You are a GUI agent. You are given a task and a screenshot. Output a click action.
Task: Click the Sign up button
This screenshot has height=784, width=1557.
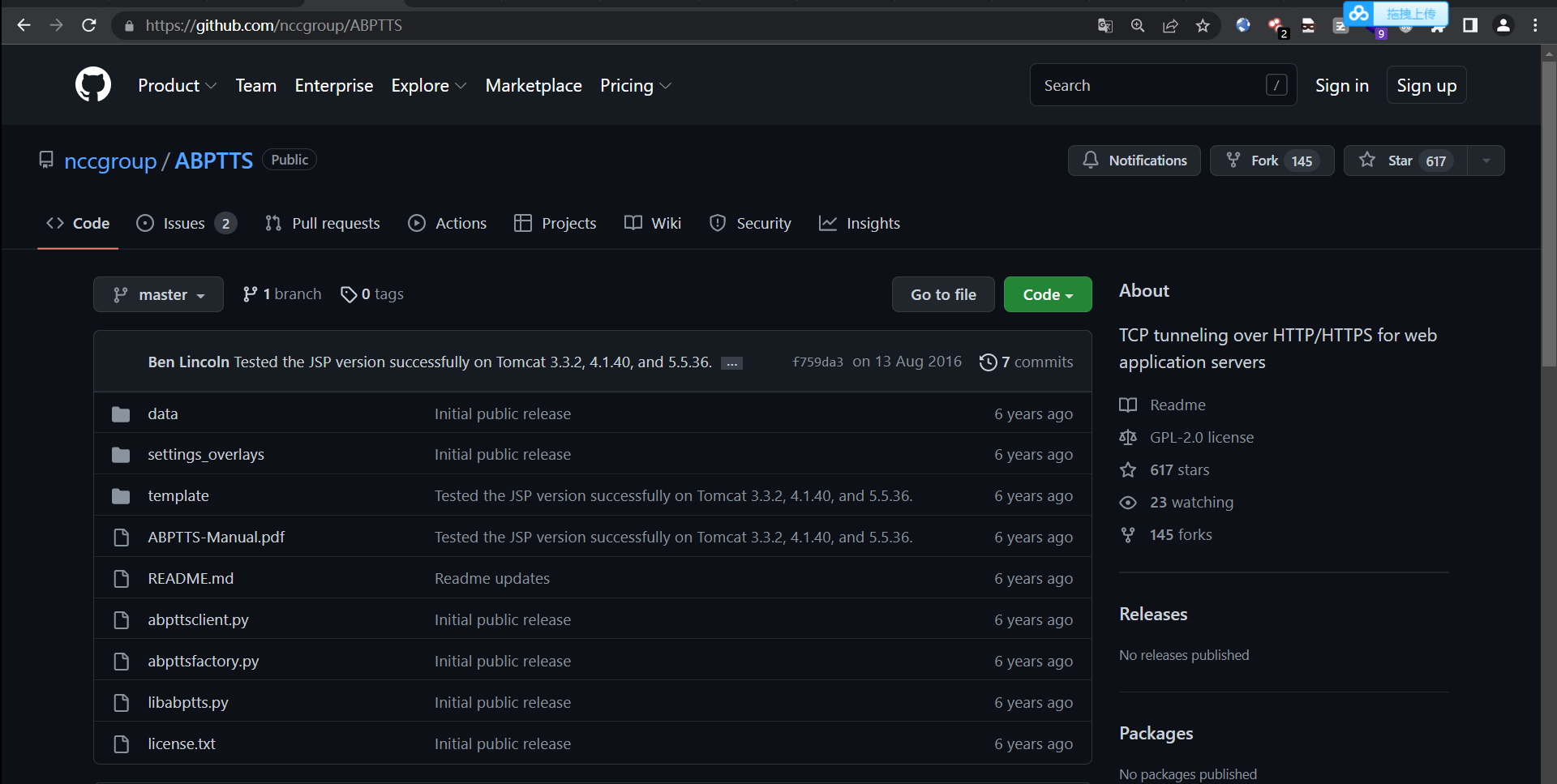click(x=1426, y=85)
